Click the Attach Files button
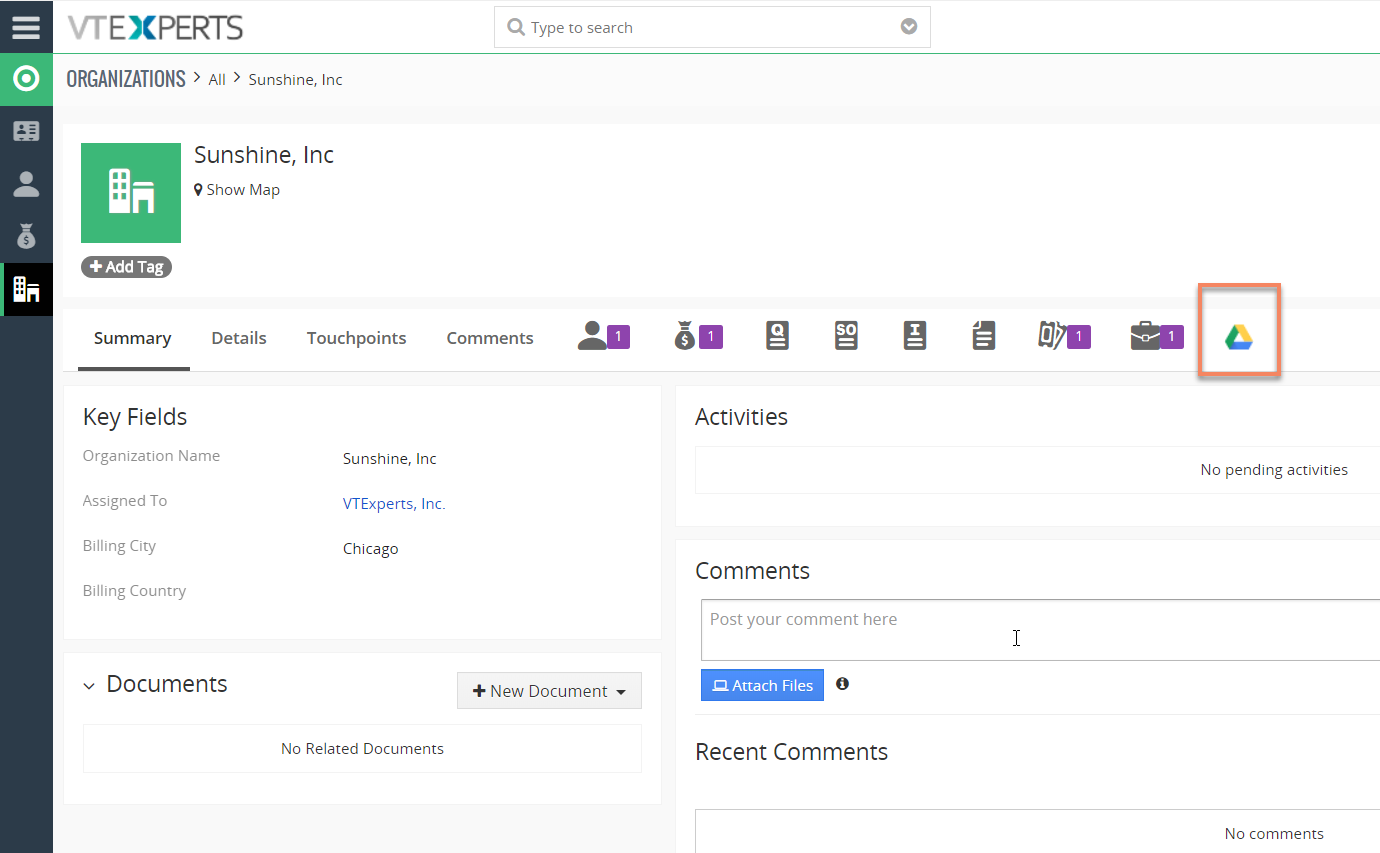This screenshot has height=853, width=1380. tap(762, 685)
